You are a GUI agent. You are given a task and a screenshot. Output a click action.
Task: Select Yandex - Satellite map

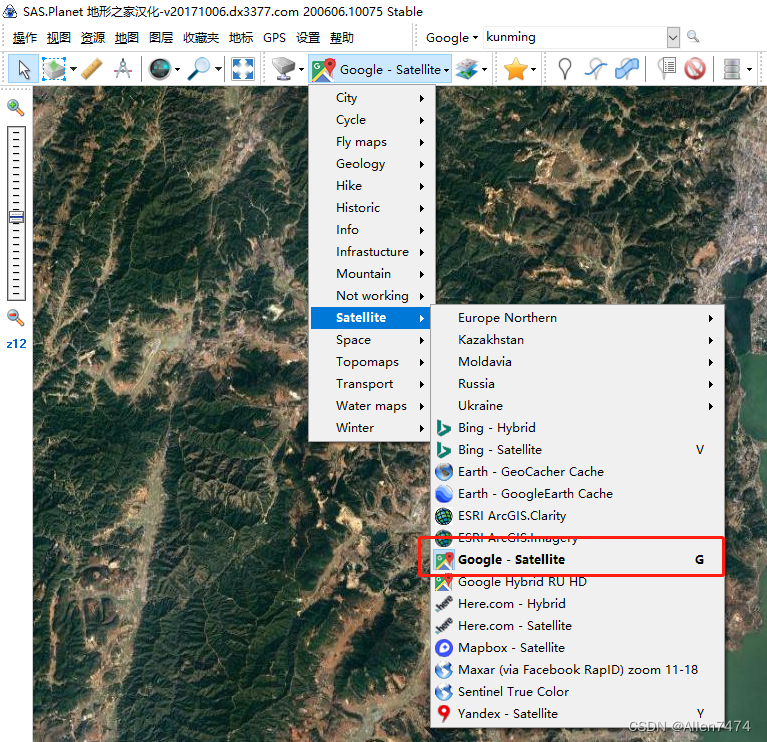[578, 714]
